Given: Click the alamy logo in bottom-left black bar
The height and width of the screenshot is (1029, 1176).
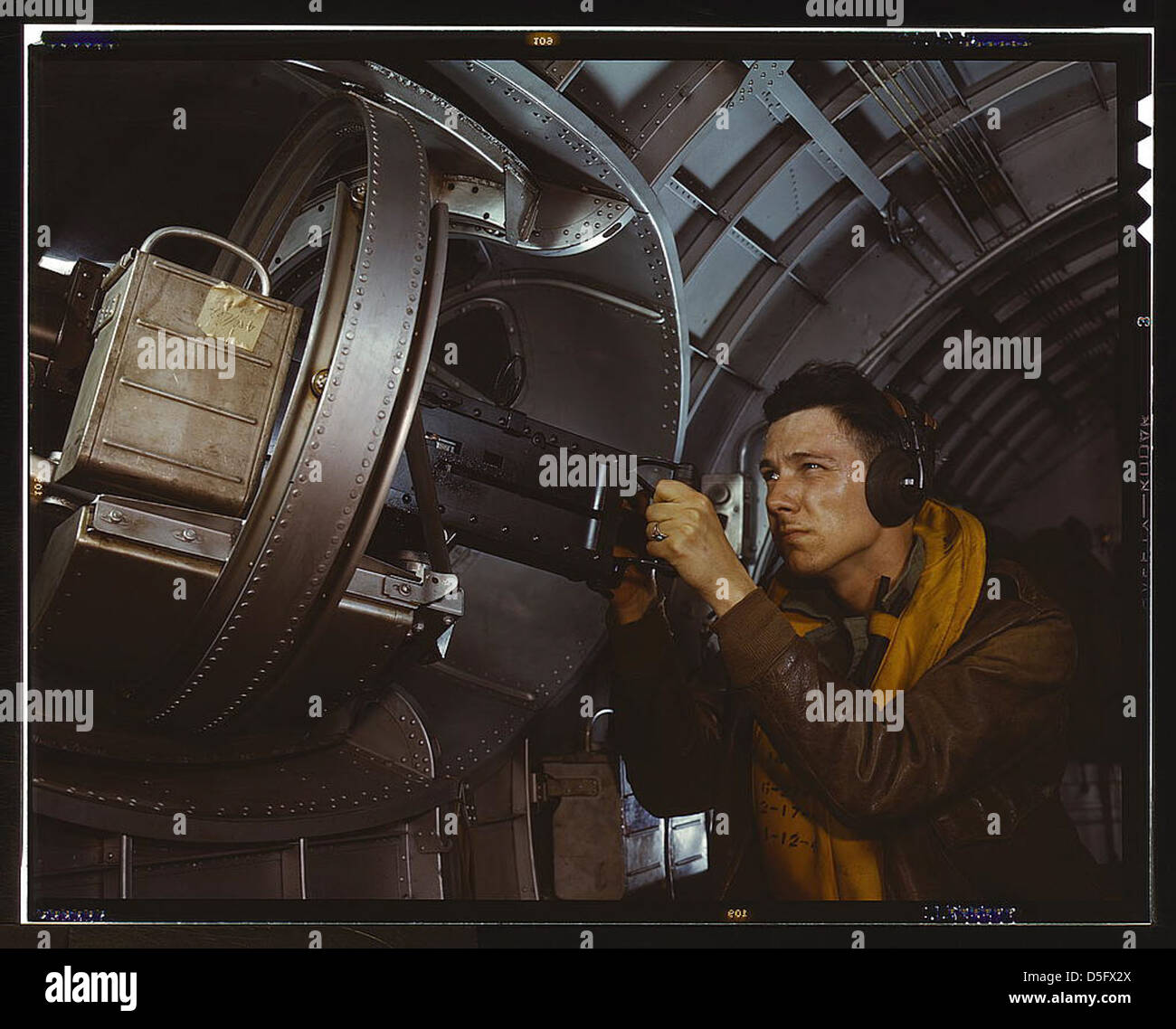Looking at the screenshot, I should [90, 987].
